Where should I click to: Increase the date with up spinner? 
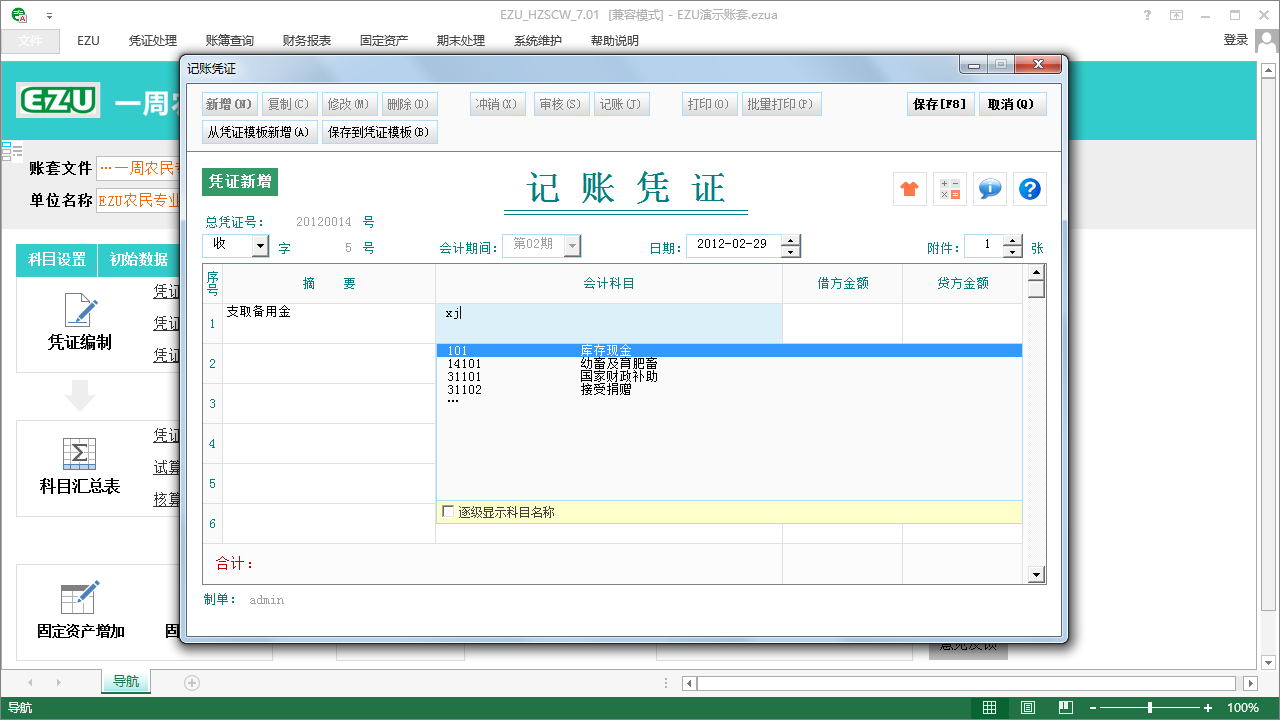point(790,240)
